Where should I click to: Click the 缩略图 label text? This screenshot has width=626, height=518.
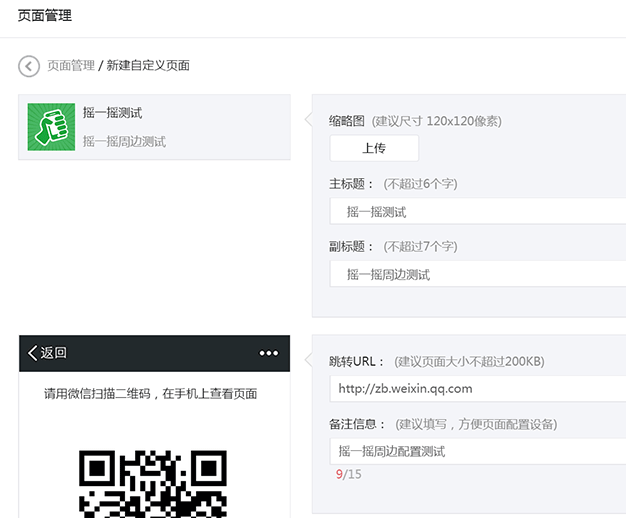347,121
